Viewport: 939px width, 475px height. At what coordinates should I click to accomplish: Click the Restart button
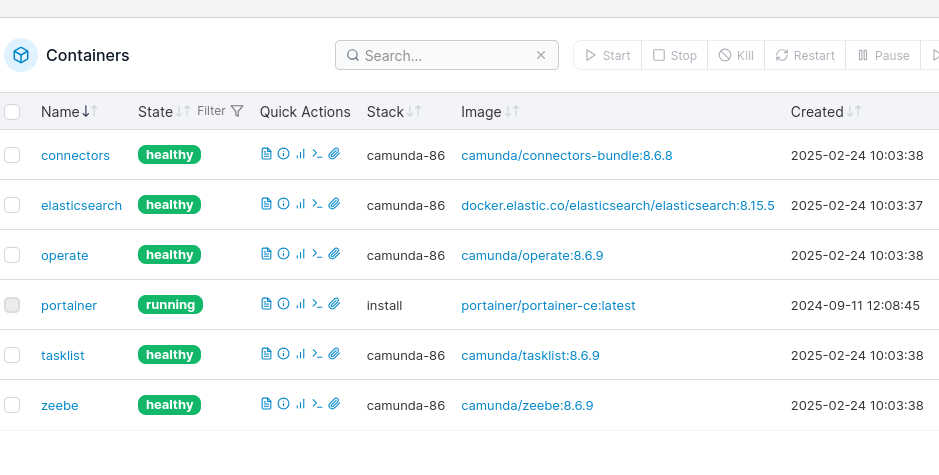pos(805,55)
